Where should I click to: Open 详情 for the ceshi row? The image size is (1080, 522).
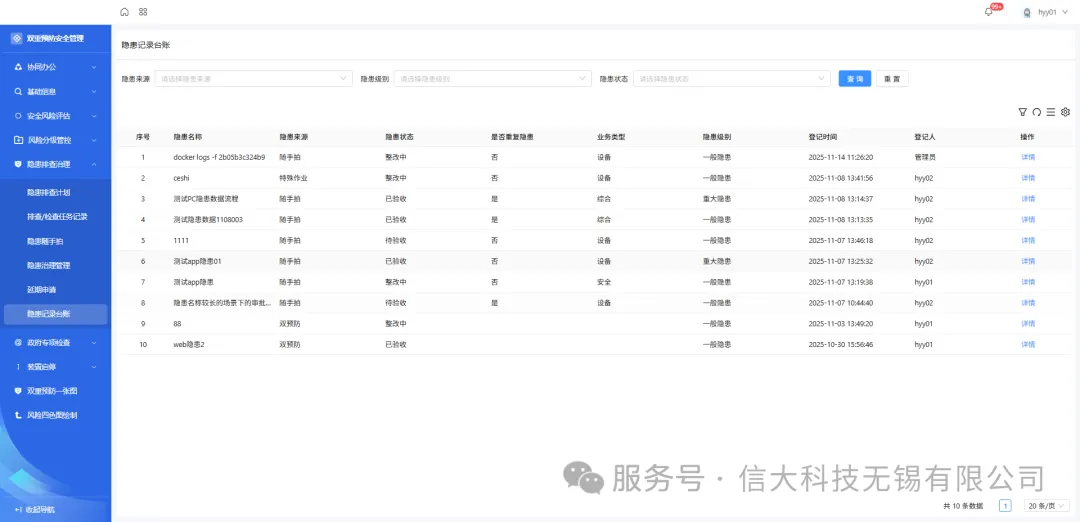pyautogui.click(x=1028, y=178)
